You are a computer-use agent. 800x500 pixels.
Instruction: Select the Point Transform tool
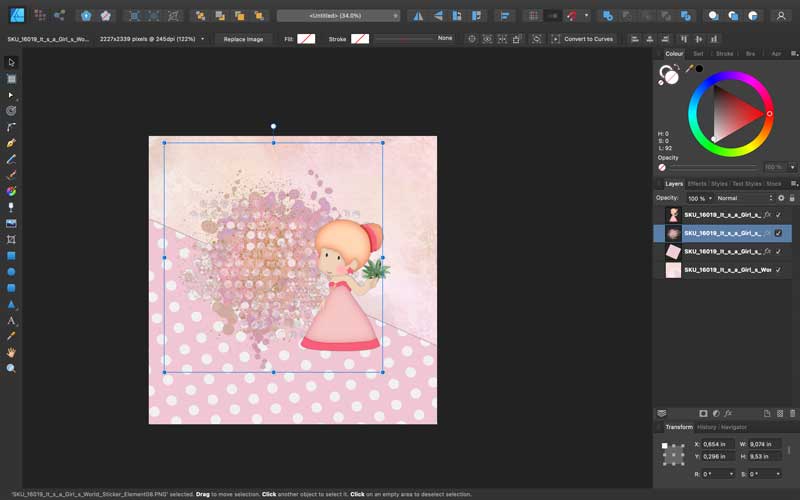[11, 111]
